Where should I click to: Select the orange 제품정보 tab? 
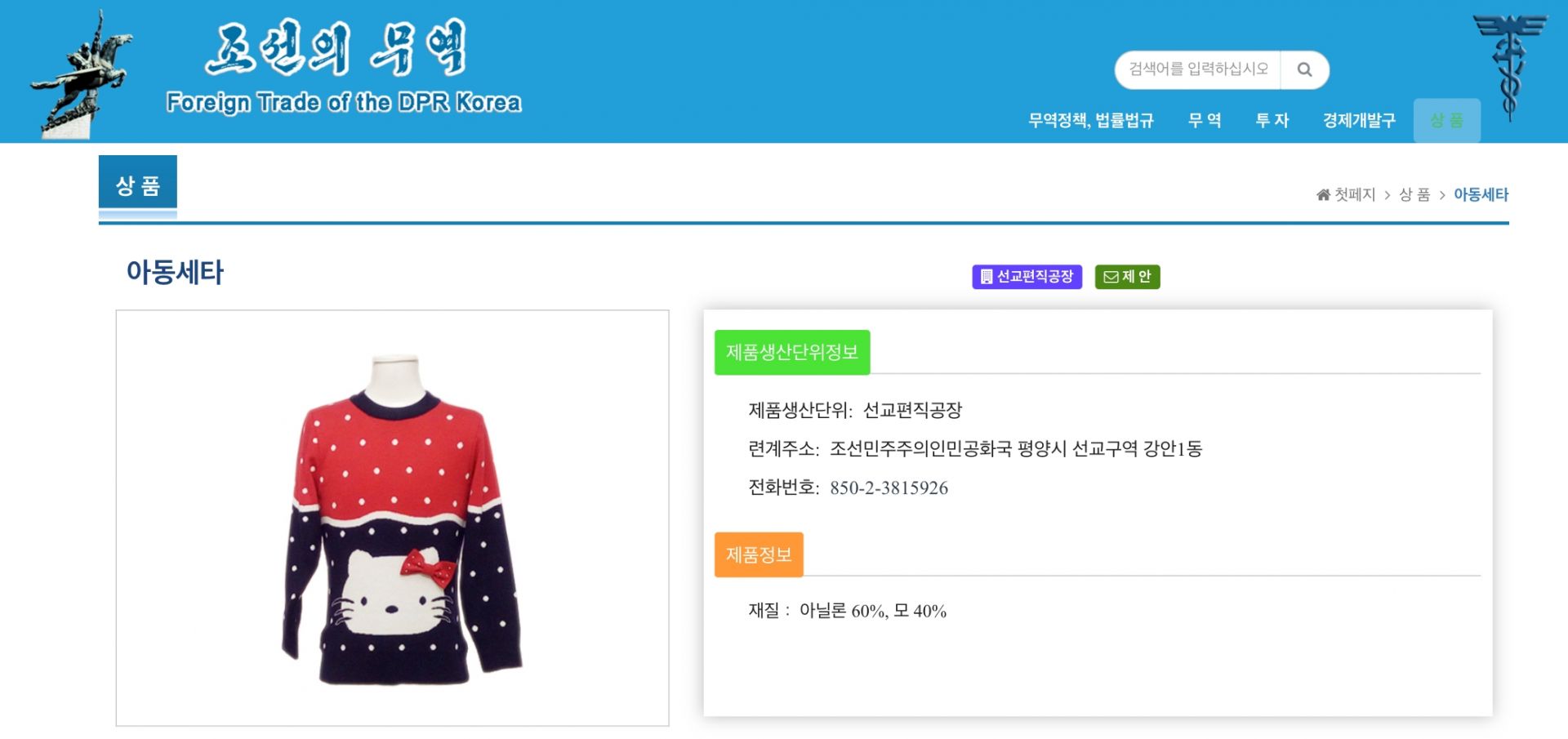pos(759,555)
